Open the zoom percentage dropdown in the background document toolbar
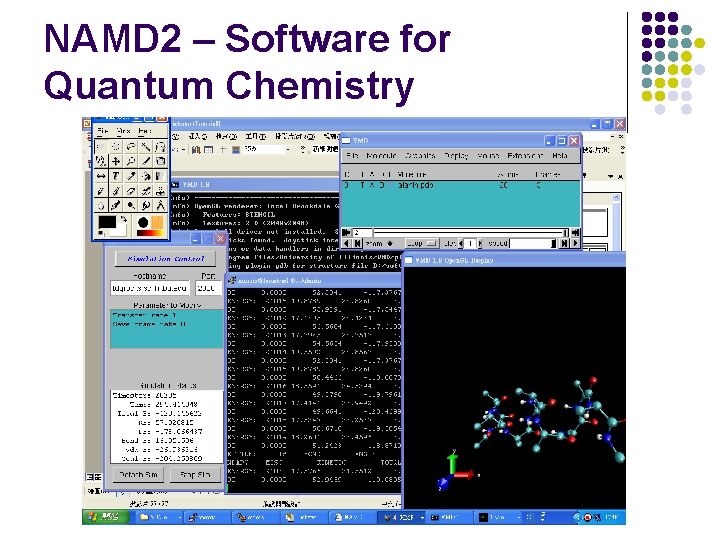Screen dimensions: 720x540 click(x=287, y=149)
